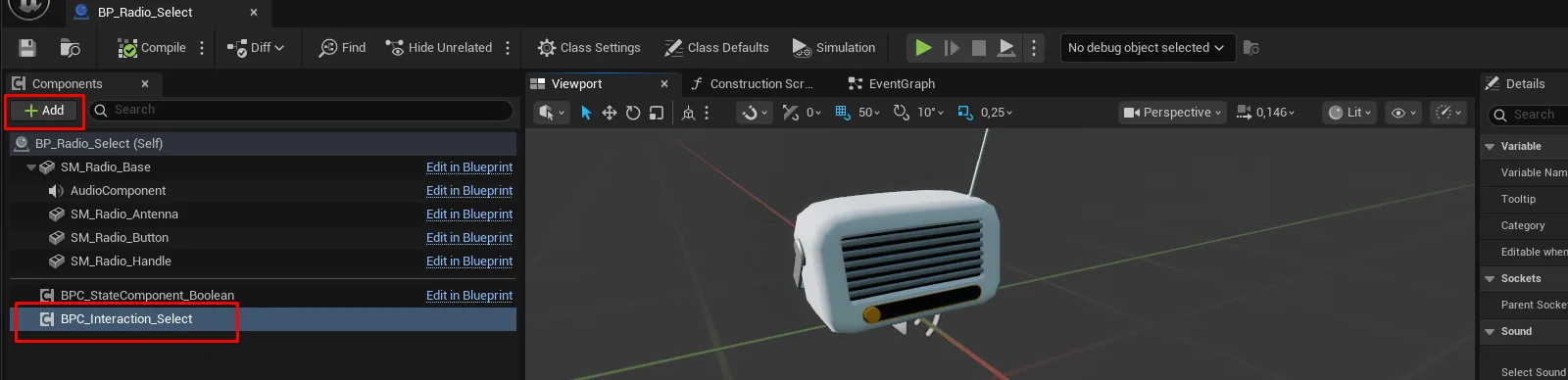The image size is (1568, 380).
Task: Click the Browse to asset icon
Action: 70,48
